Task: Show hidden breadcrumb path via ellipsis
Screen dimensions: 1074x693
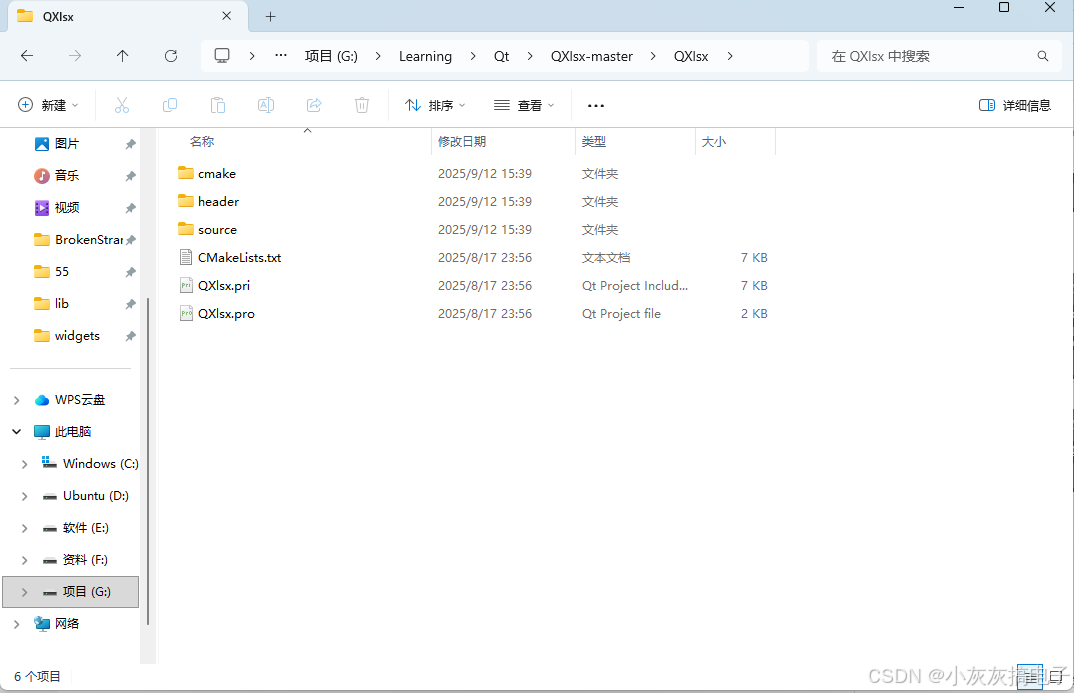Action: click(281, 56)
